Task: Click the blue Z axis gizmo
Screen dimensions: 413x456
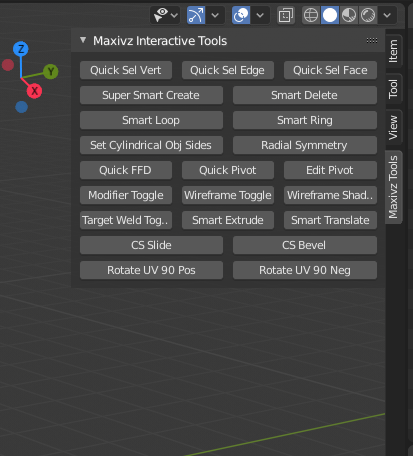Action: [21, 49]
